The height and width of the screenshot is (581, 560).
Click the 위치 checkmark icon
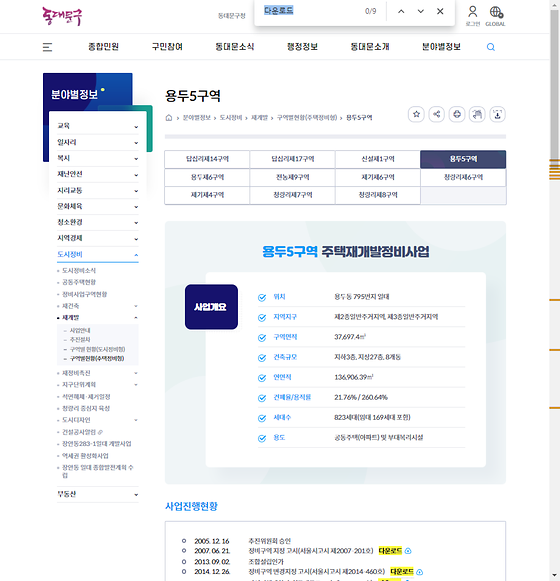click(262, 298)
